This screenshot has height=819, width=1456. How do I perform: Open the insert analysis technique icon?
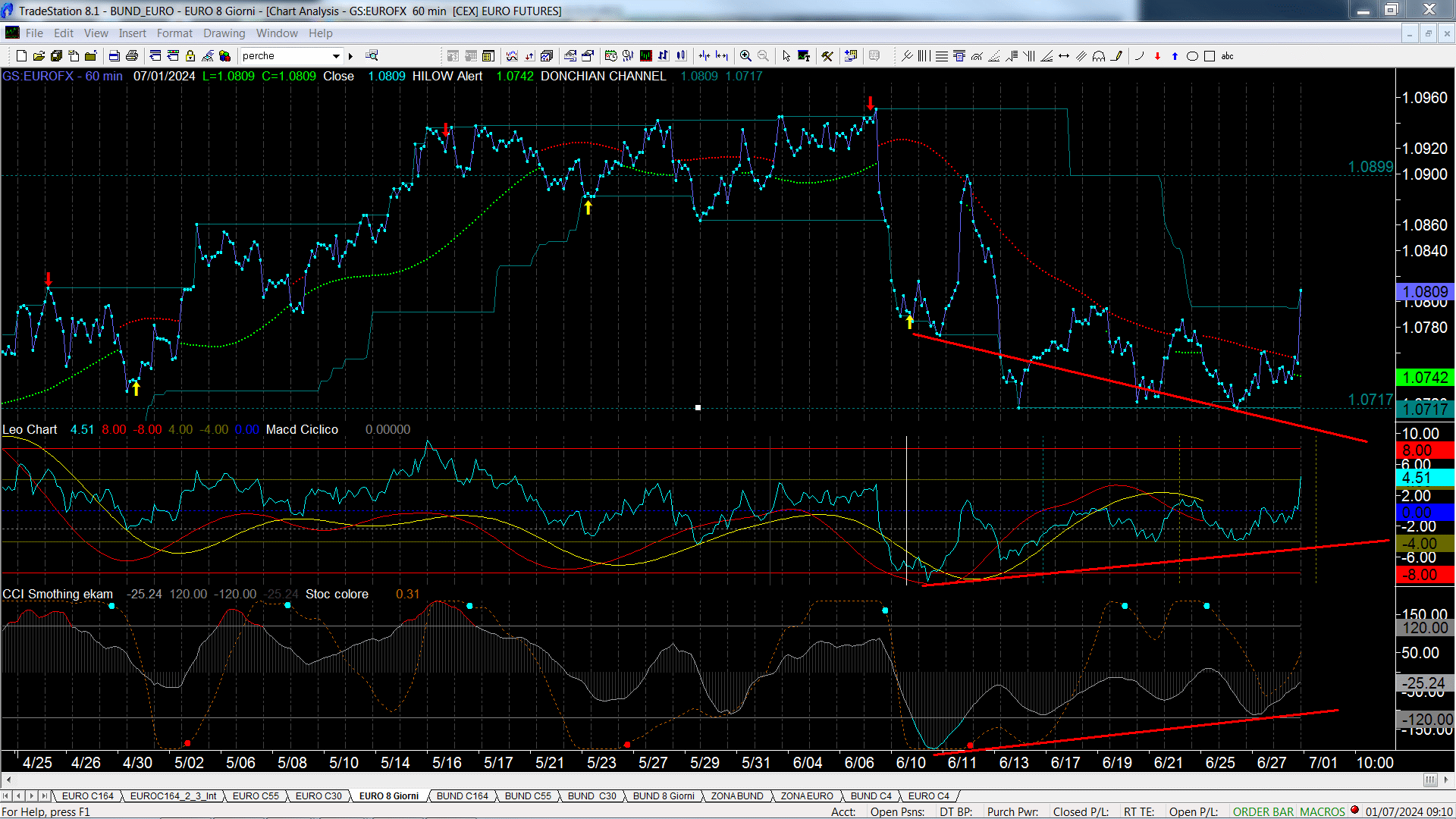(512, 56)
